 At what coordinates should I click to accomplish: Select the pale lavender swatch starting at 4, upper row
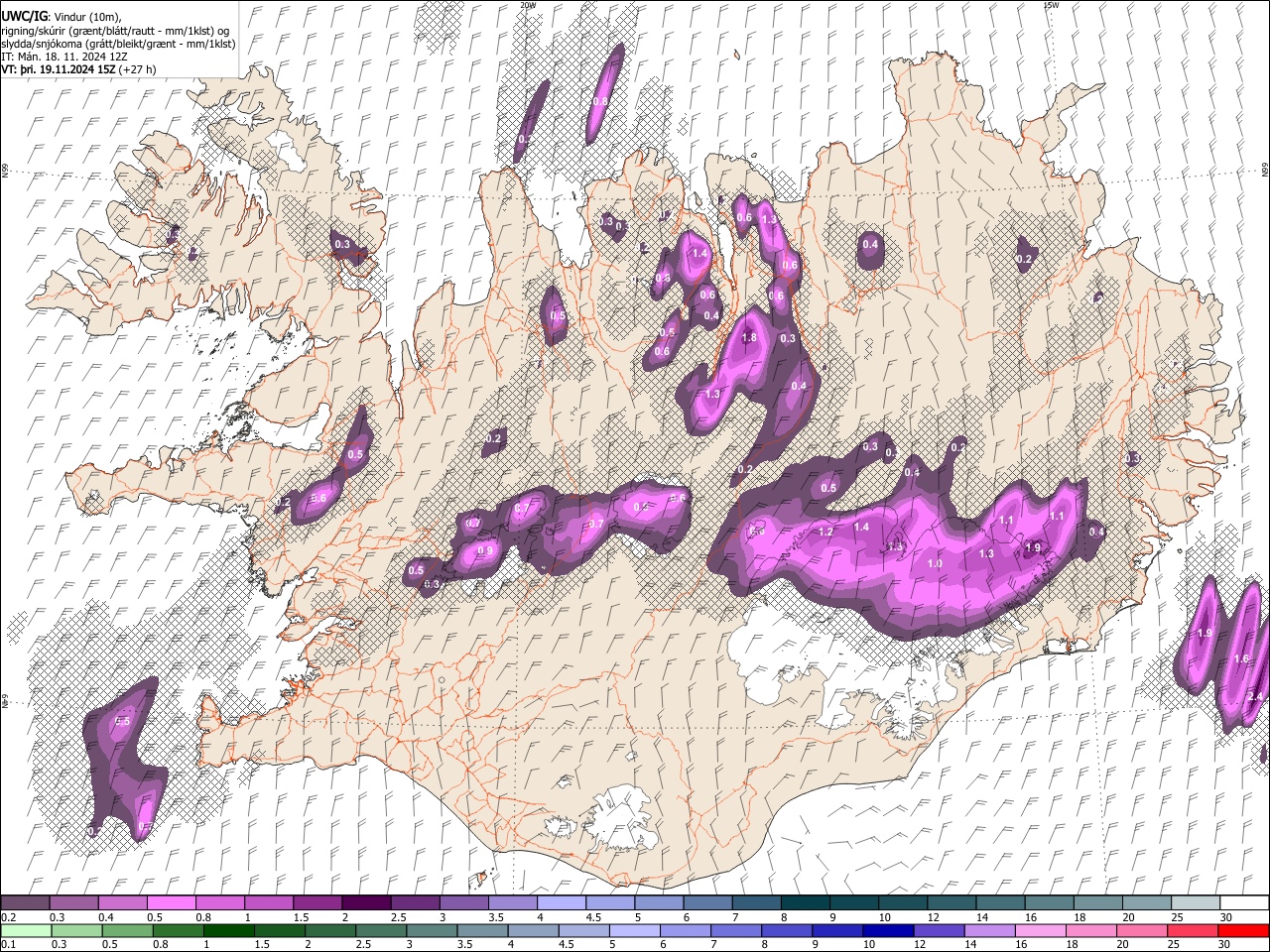pyautogui.click(x=560, y=903)
